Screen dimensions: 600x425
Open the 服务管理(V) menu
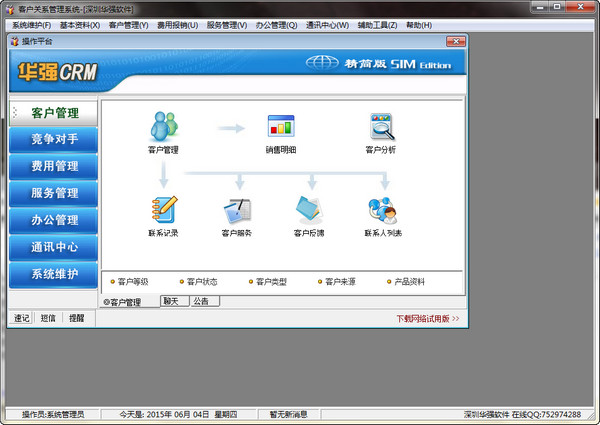227,25
